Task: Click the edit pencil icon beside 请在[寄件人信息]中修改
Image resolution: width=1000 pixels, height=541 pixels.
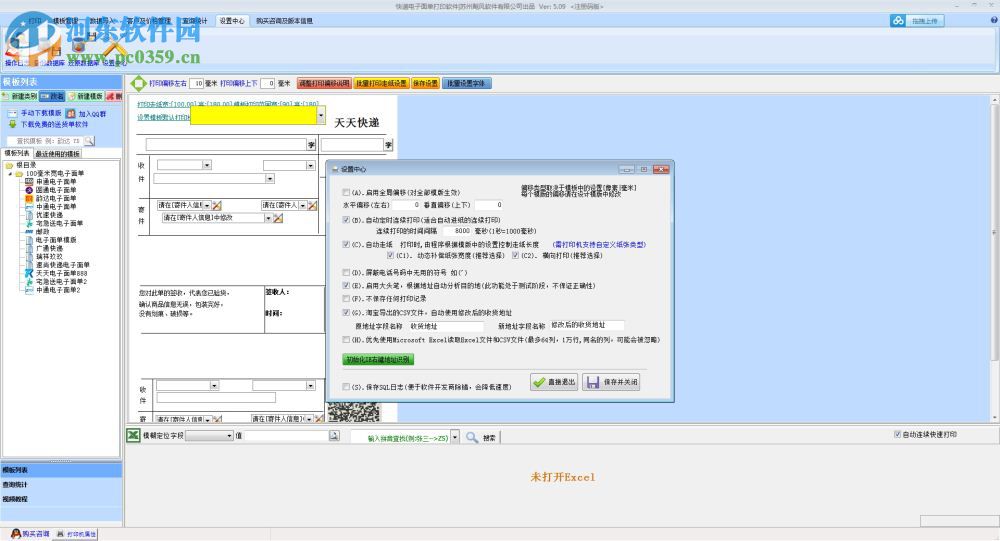Action: click(x=278, y=218)
